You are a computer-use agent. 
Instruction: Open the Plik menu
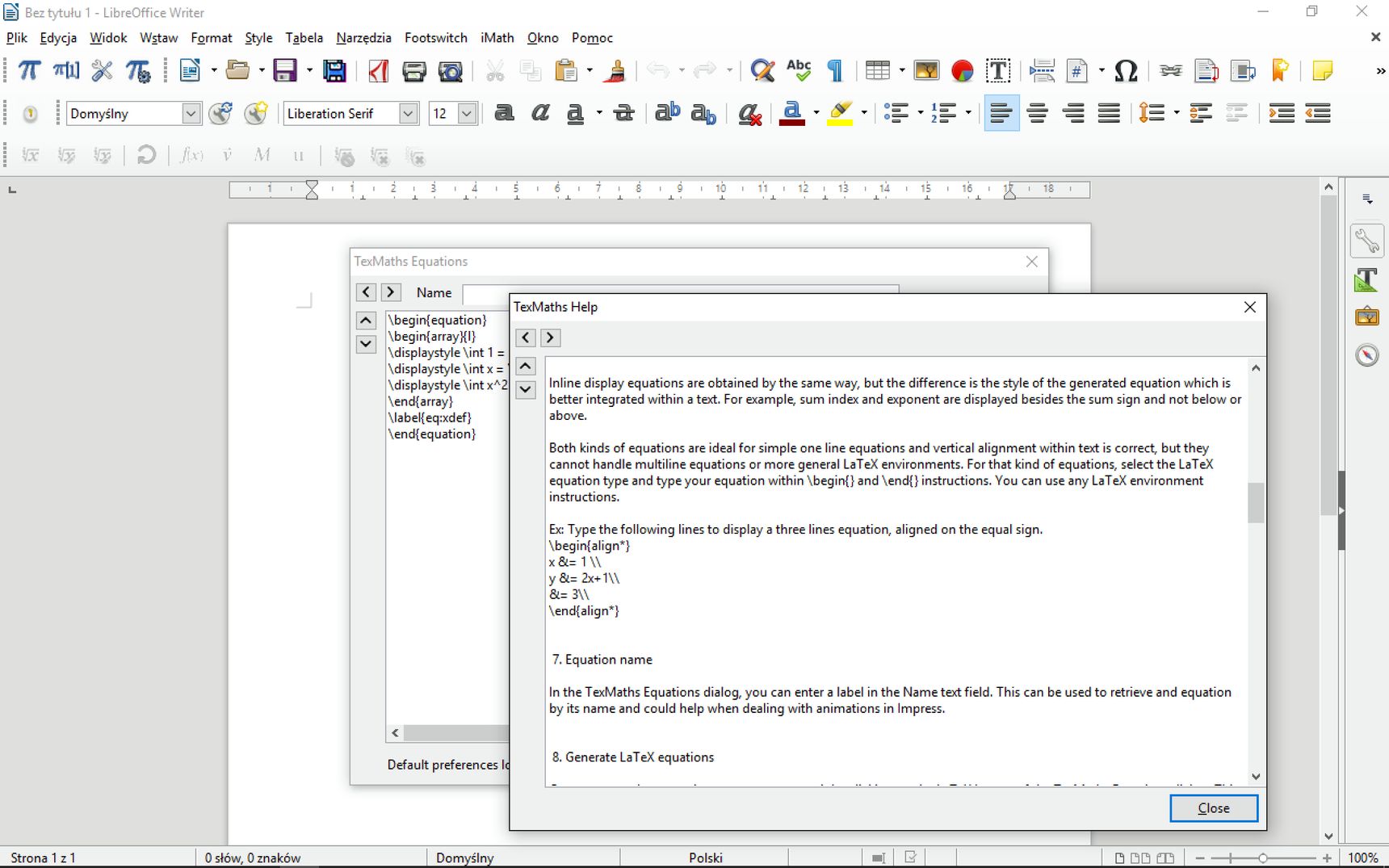tap(17, 38)
